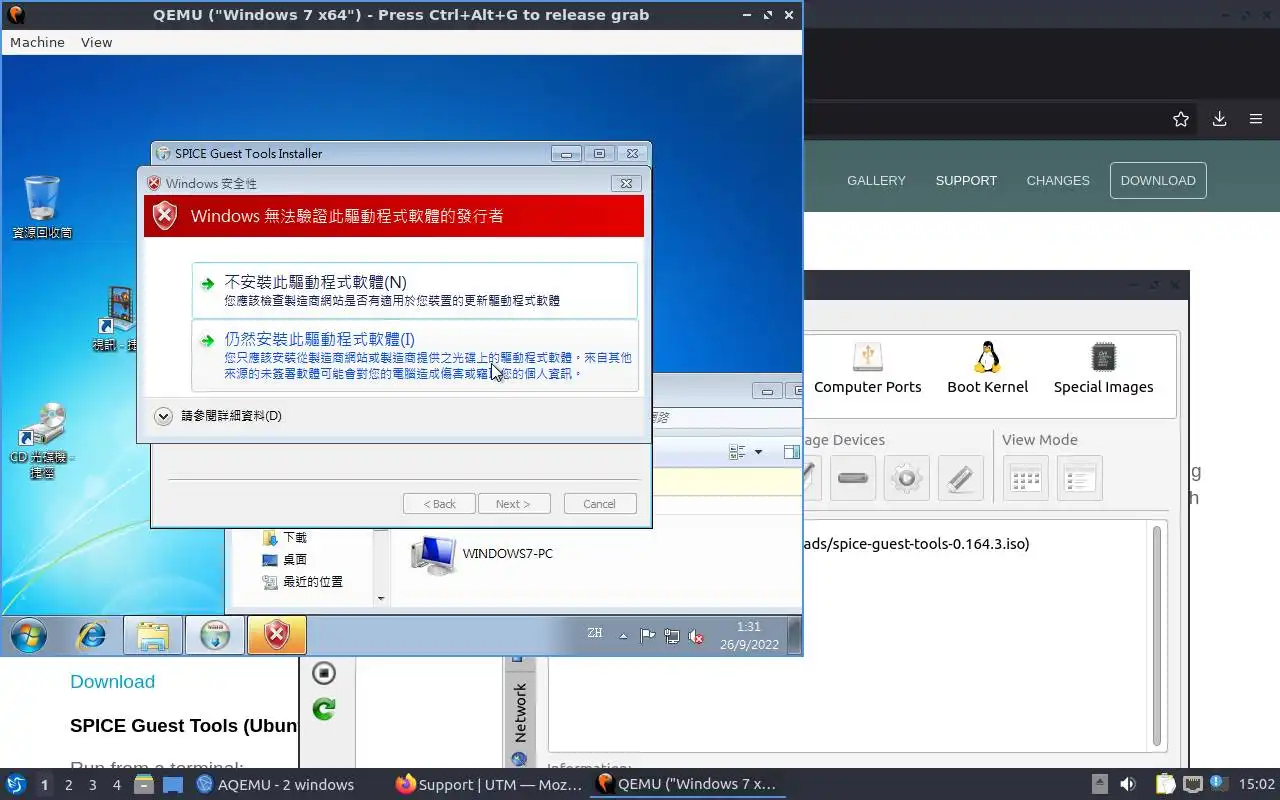Expand the see details section
The width and height of the screenshot is (1280, 800).
click(x=219, y=416)
